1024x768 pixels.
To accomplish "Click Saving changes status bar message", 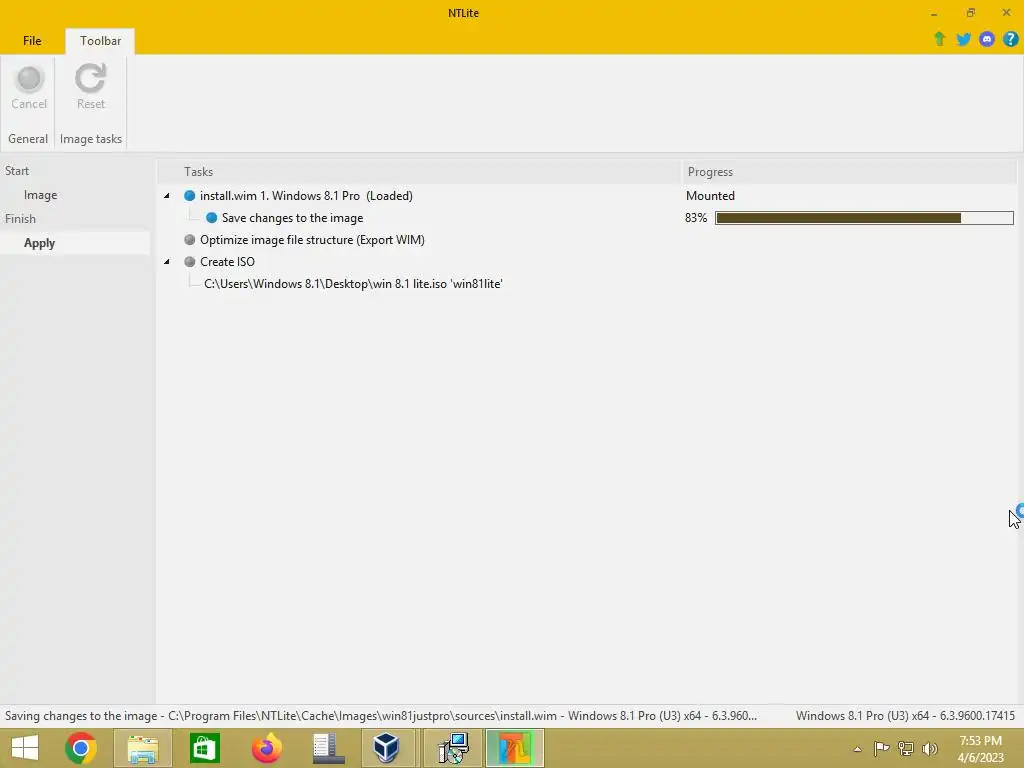I will 381,716.
